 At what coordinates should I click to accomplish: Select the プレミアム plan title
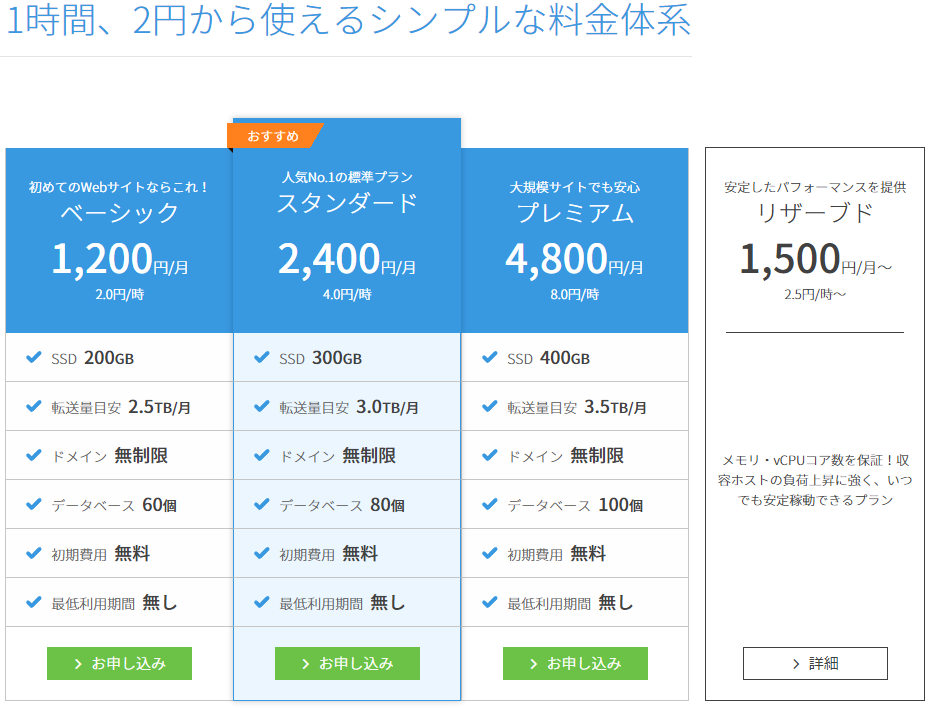tap(575, 213)
